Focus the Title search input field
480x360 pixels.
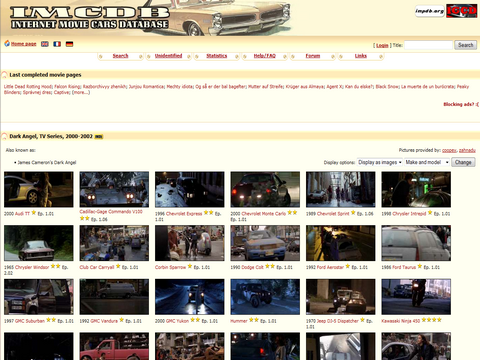(428, 45)
